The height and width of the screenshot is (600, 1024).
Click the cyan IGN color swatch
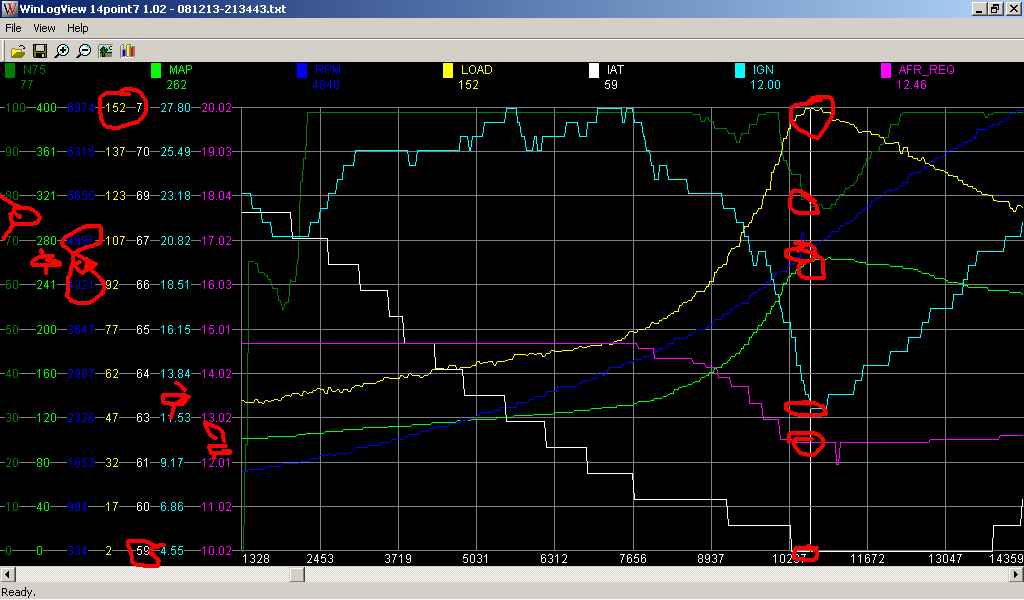point(740,71)
